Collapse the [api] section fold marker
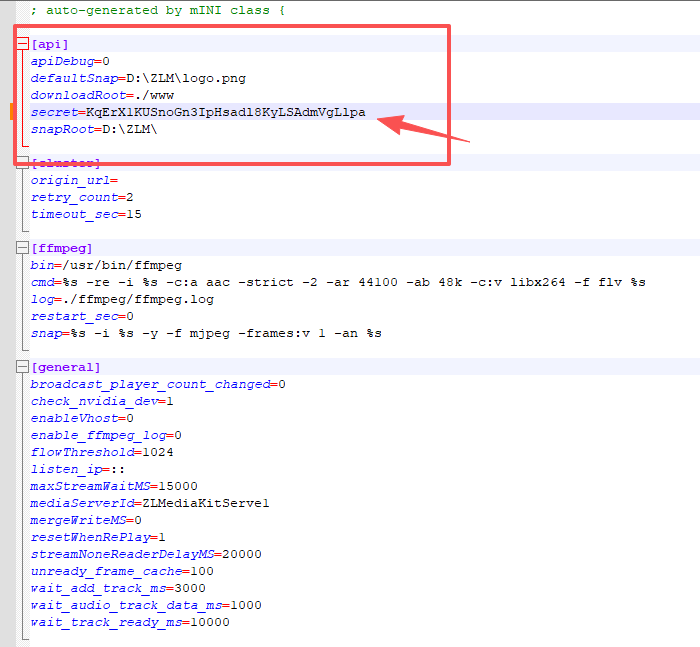The image size is (700, 647). pos(22,44)
